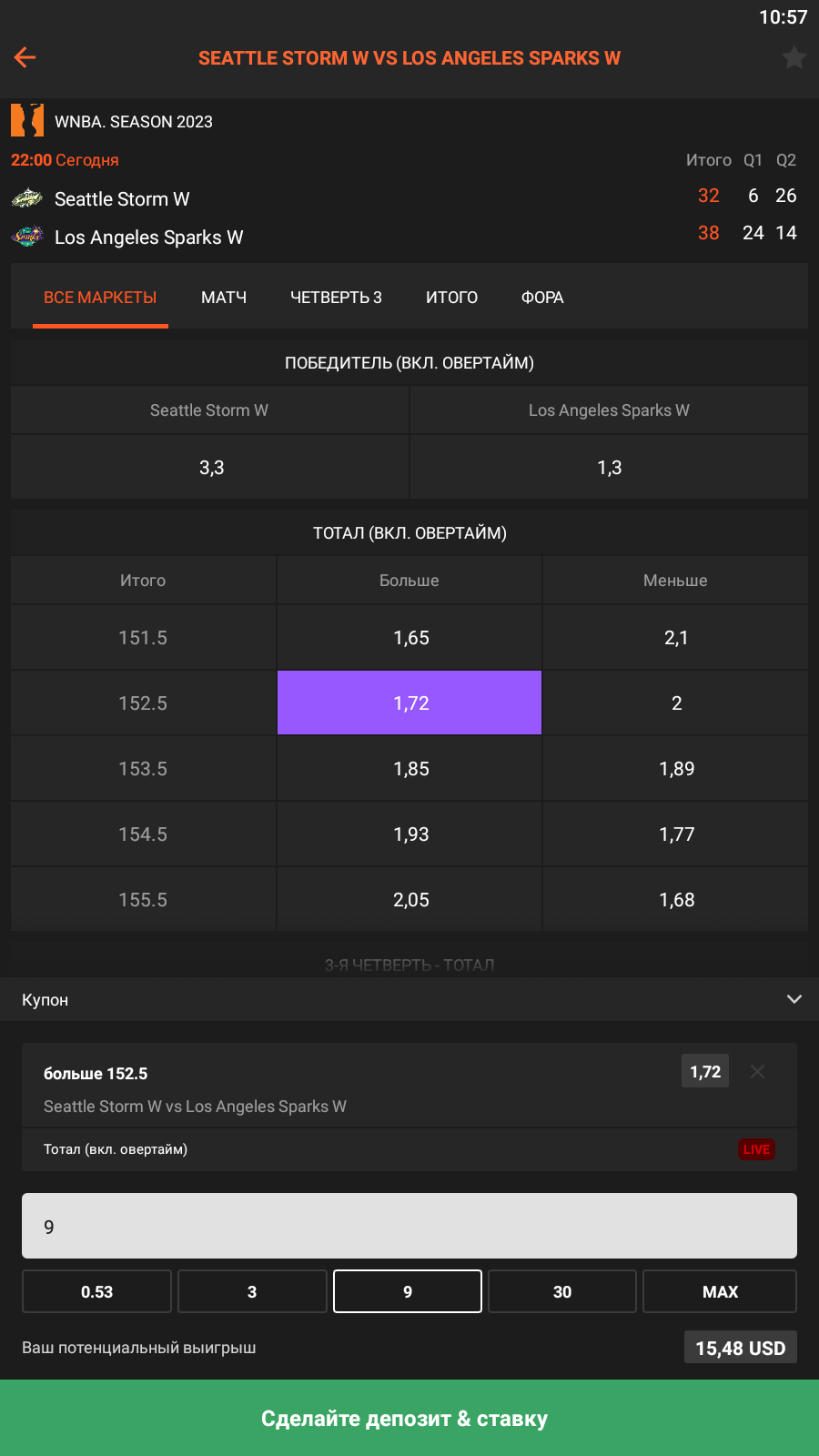Select the ФОРА tab
The width and height of the screenshot is (819, 1456).
tap(542, 298)
